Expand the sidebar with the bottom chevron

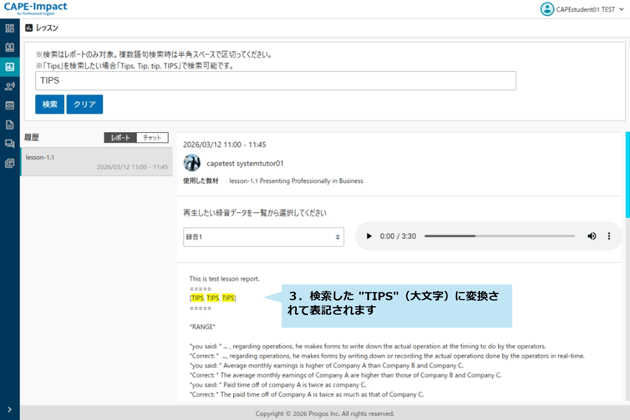pos(10,410)
